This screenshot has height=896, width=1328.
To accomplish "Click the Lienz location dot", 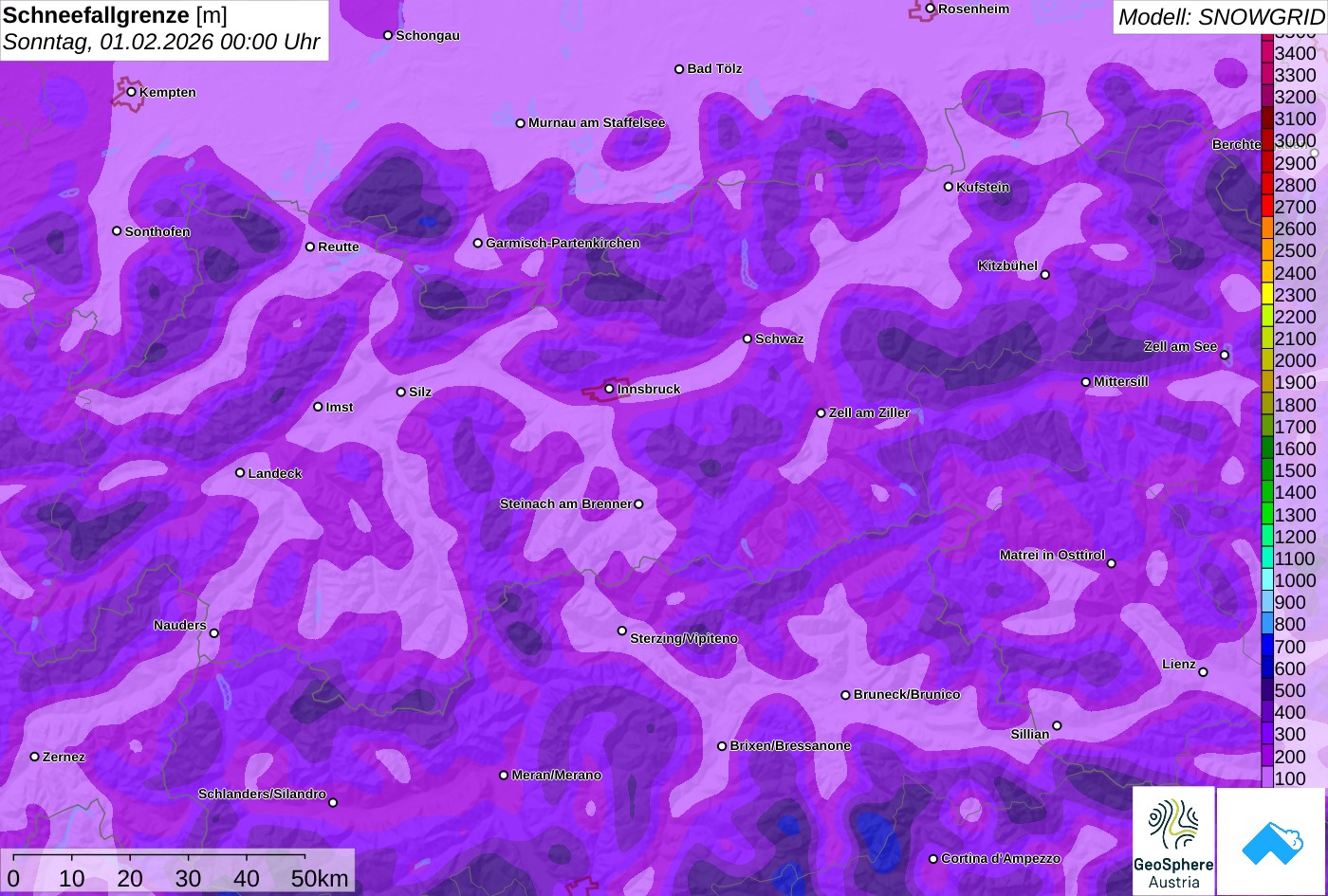I will pyautogui.click(x=1203, y=672).
